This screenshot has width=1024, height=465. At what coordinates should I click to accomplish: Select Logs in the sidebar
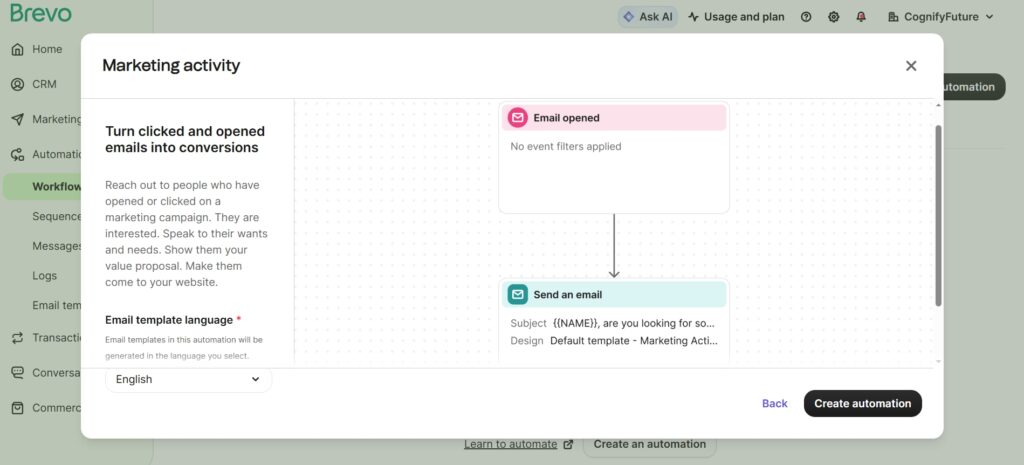pos(44,276)
